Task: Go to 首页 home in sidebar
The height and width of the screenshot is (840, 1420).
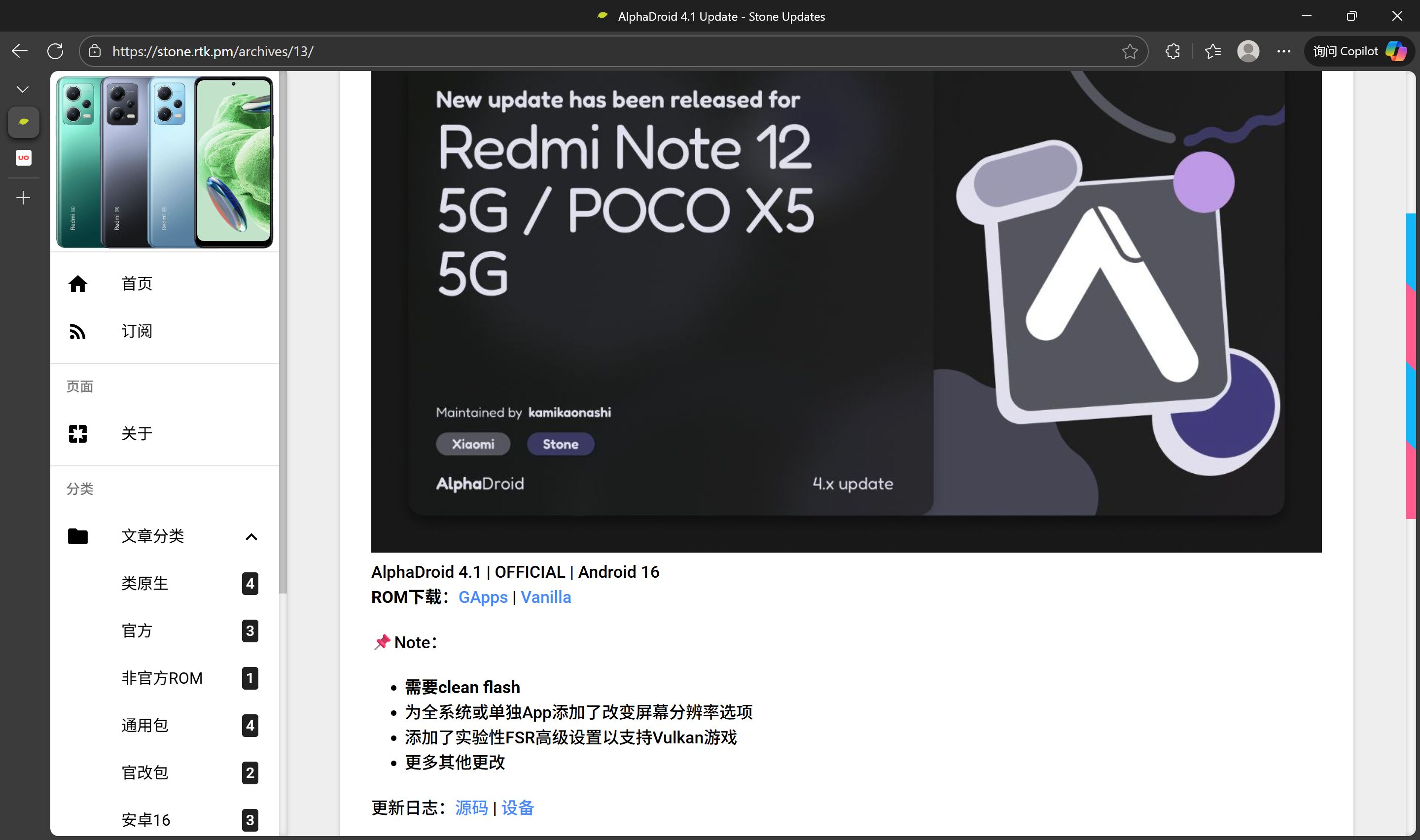Action: point(137,283)
